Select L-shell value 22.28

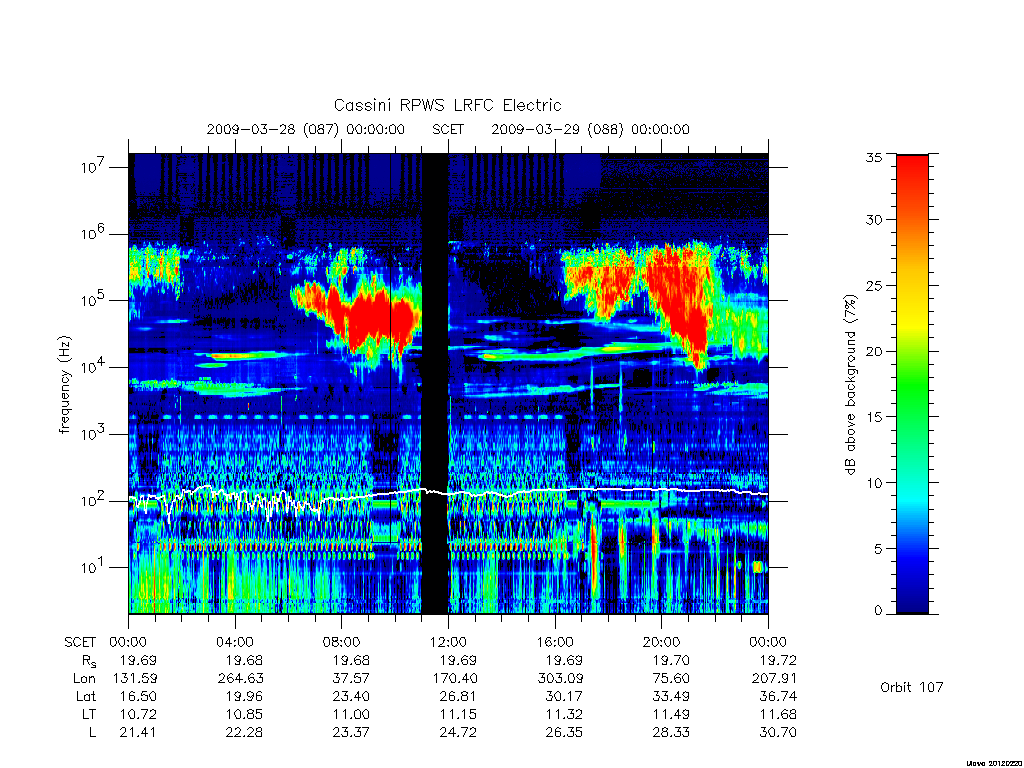(244, 732)
